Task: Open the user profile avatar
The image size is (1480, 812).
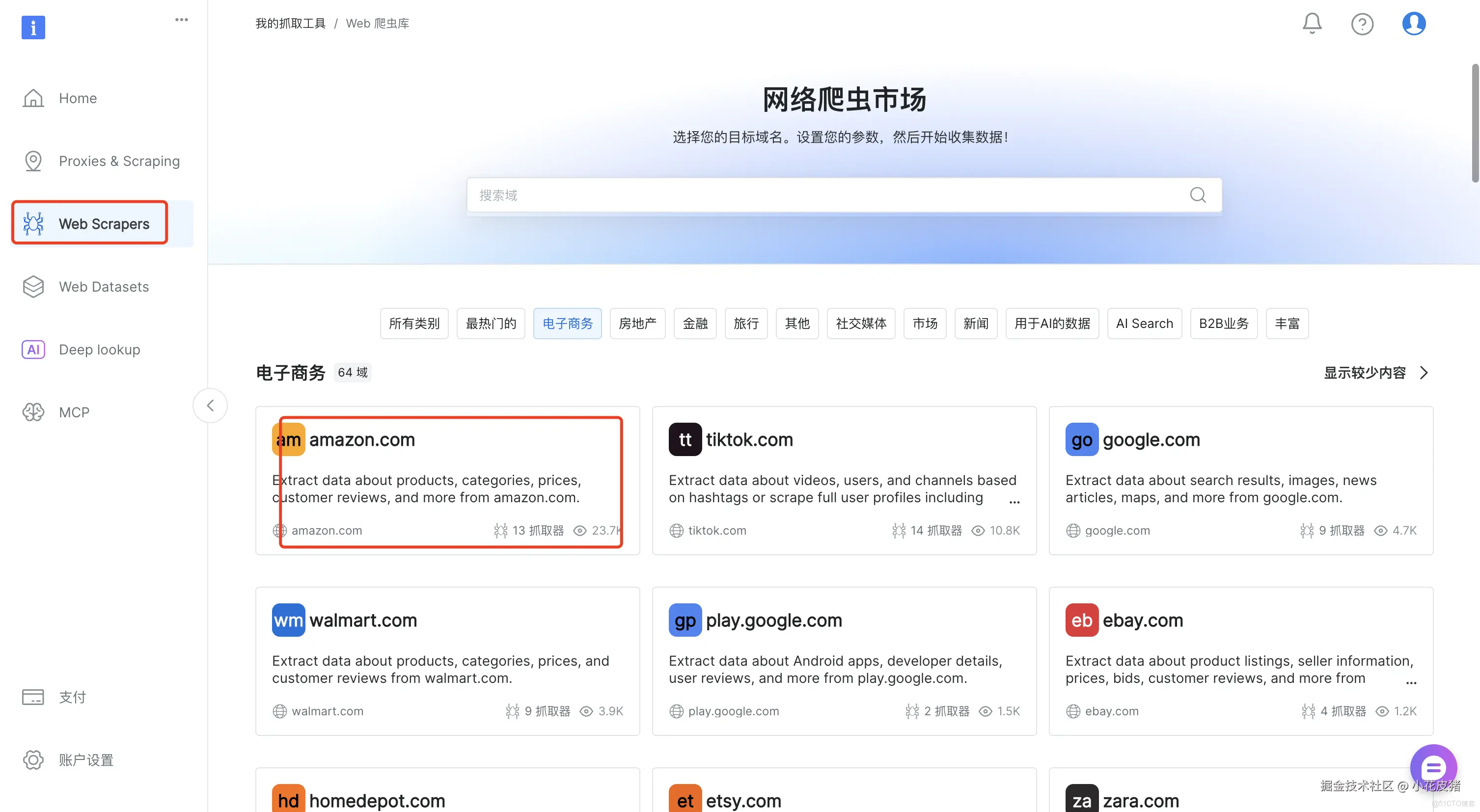Action: pyautogui.click(x=1413, y=24)
